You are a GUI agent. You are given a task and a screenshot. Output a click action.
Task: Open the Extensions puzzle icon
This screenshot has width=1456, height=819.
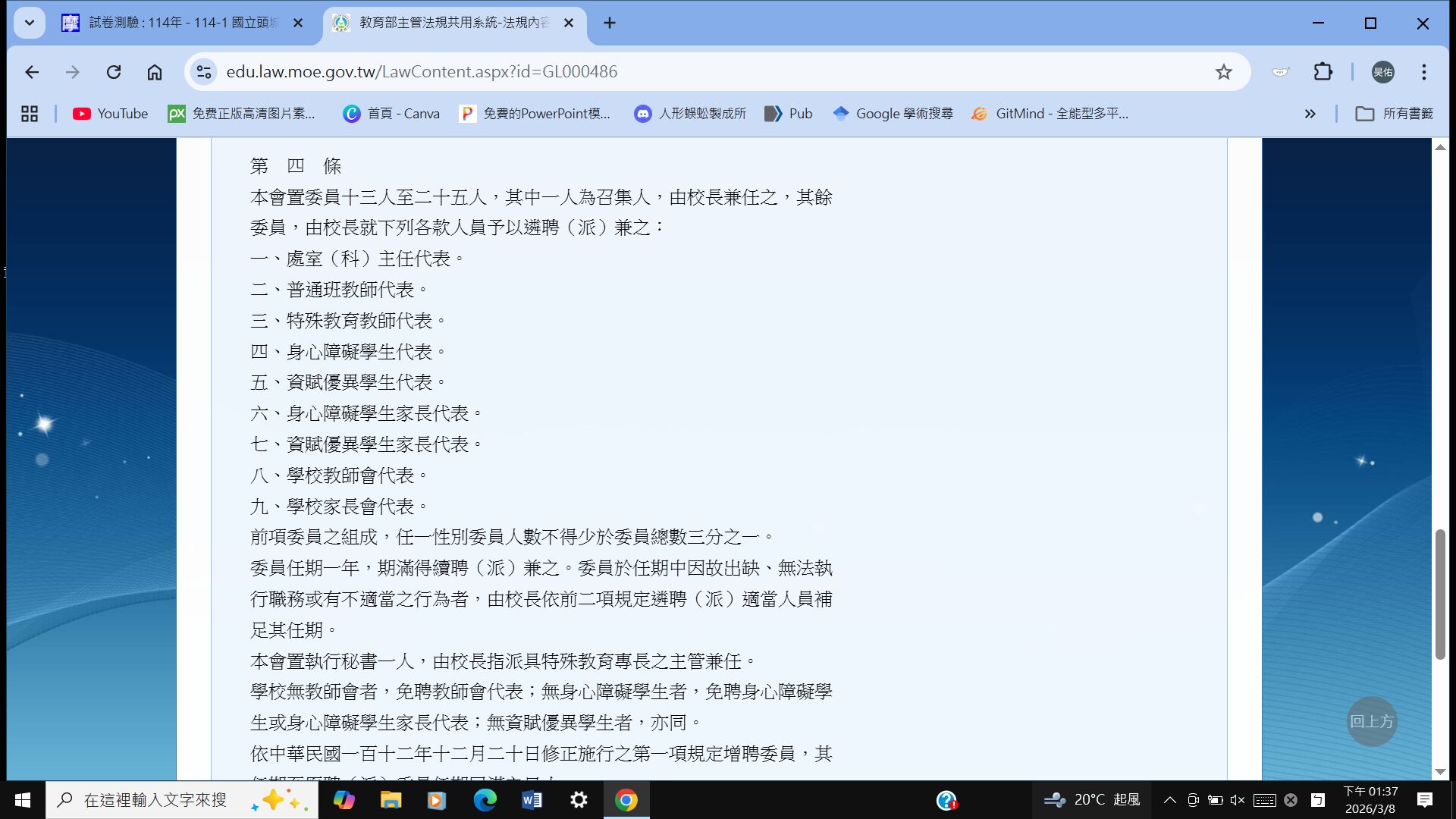(x=1323, y=72)
